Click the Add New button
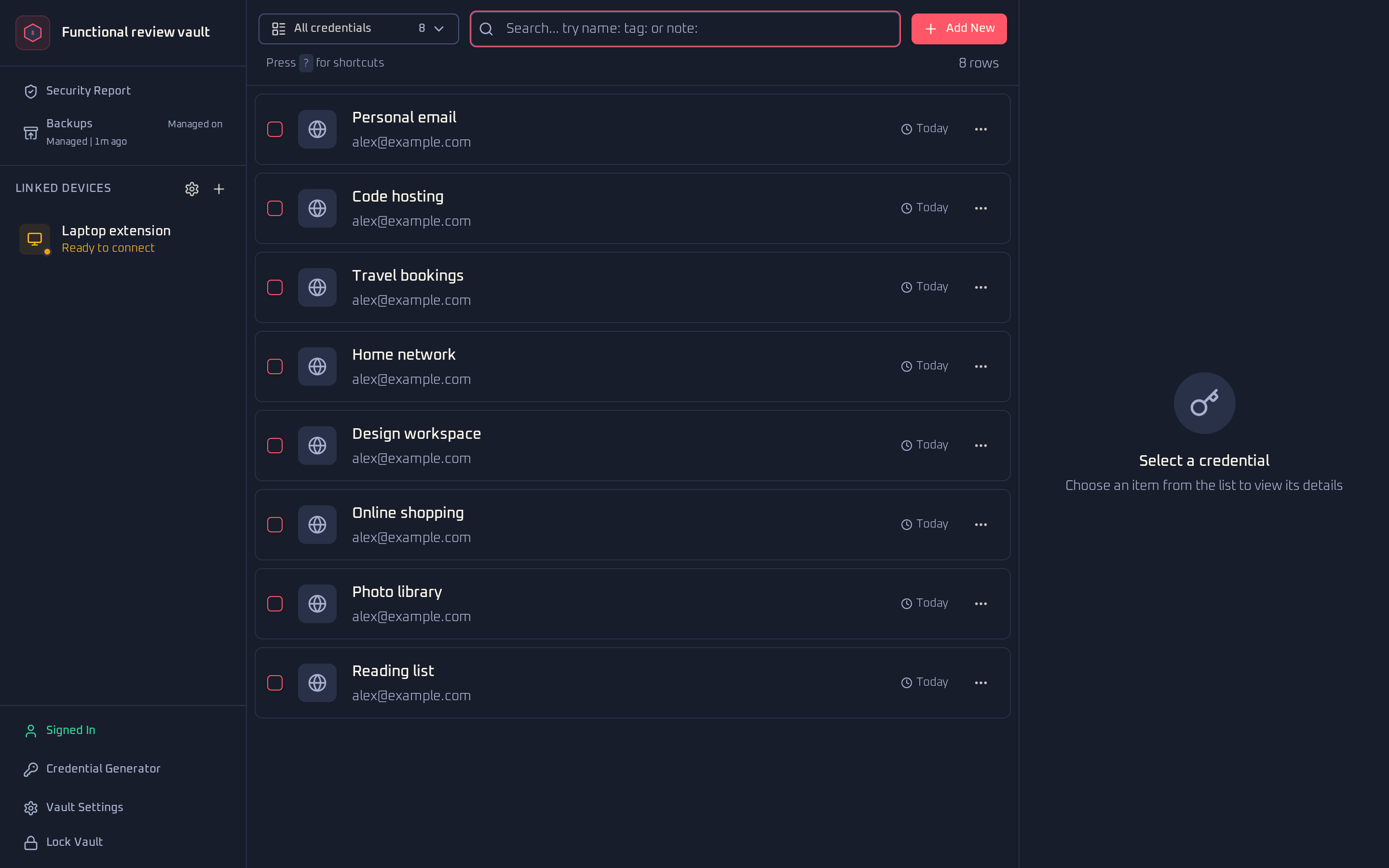Screen dimensions: 1389x868 pyautogui.click(x=958, y=29)
